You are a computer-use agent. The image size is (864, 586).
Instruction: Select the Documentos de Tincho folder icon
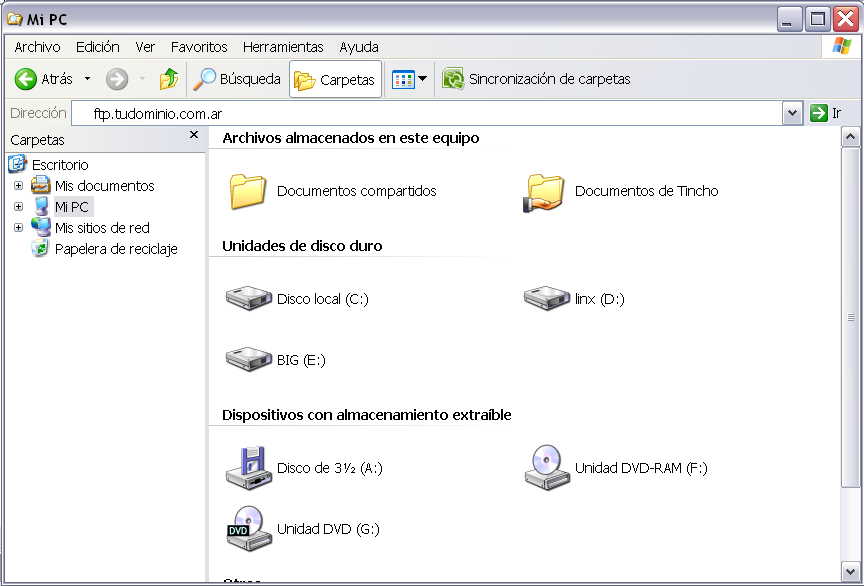coord(544,192)
